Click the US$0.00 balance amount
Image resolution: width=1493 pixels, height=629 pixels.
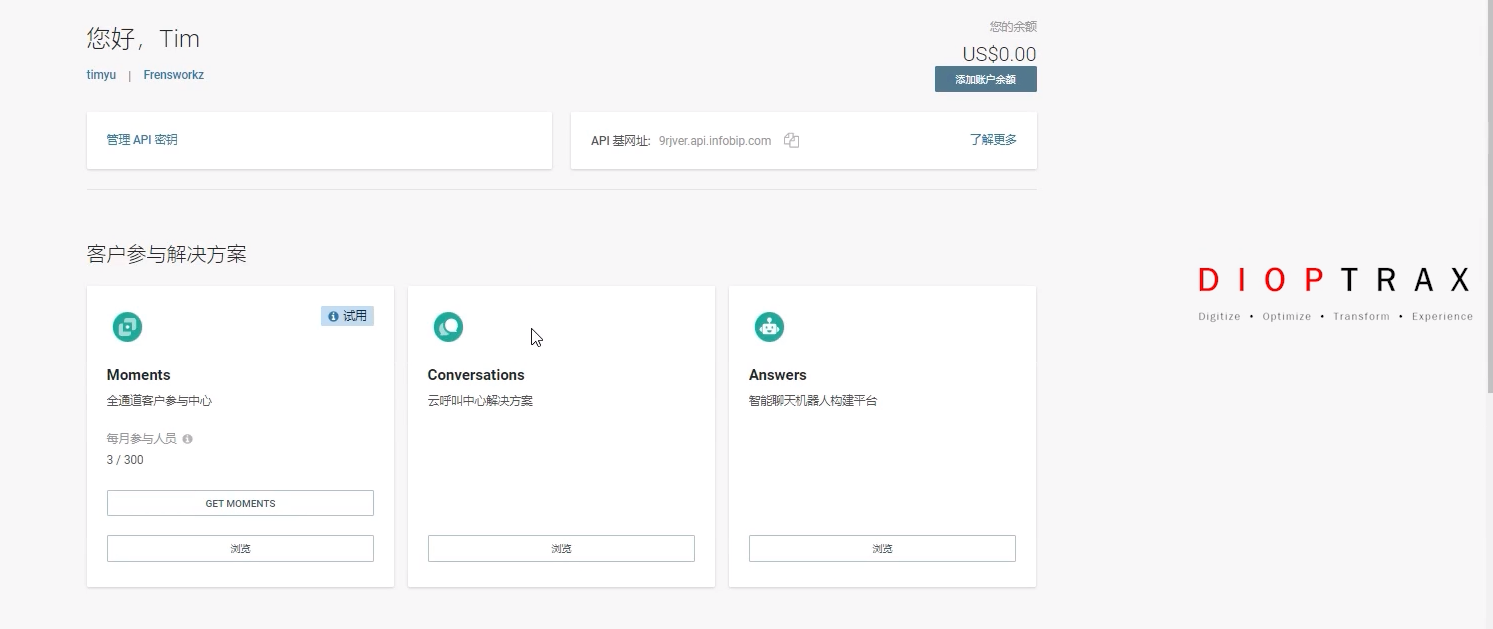[x=999, y=54]
